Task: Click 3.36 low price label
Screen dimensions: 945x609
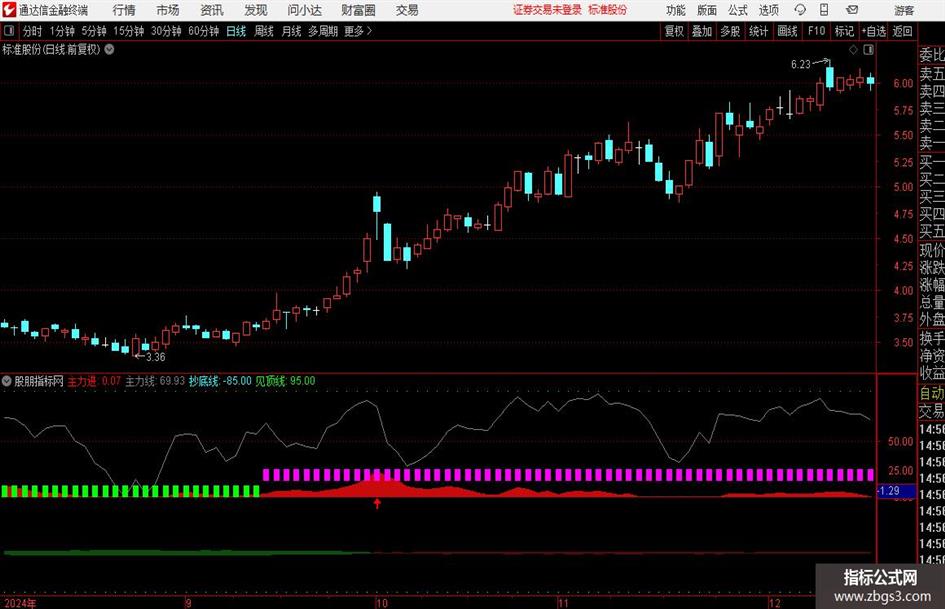Action: [155, 357]
